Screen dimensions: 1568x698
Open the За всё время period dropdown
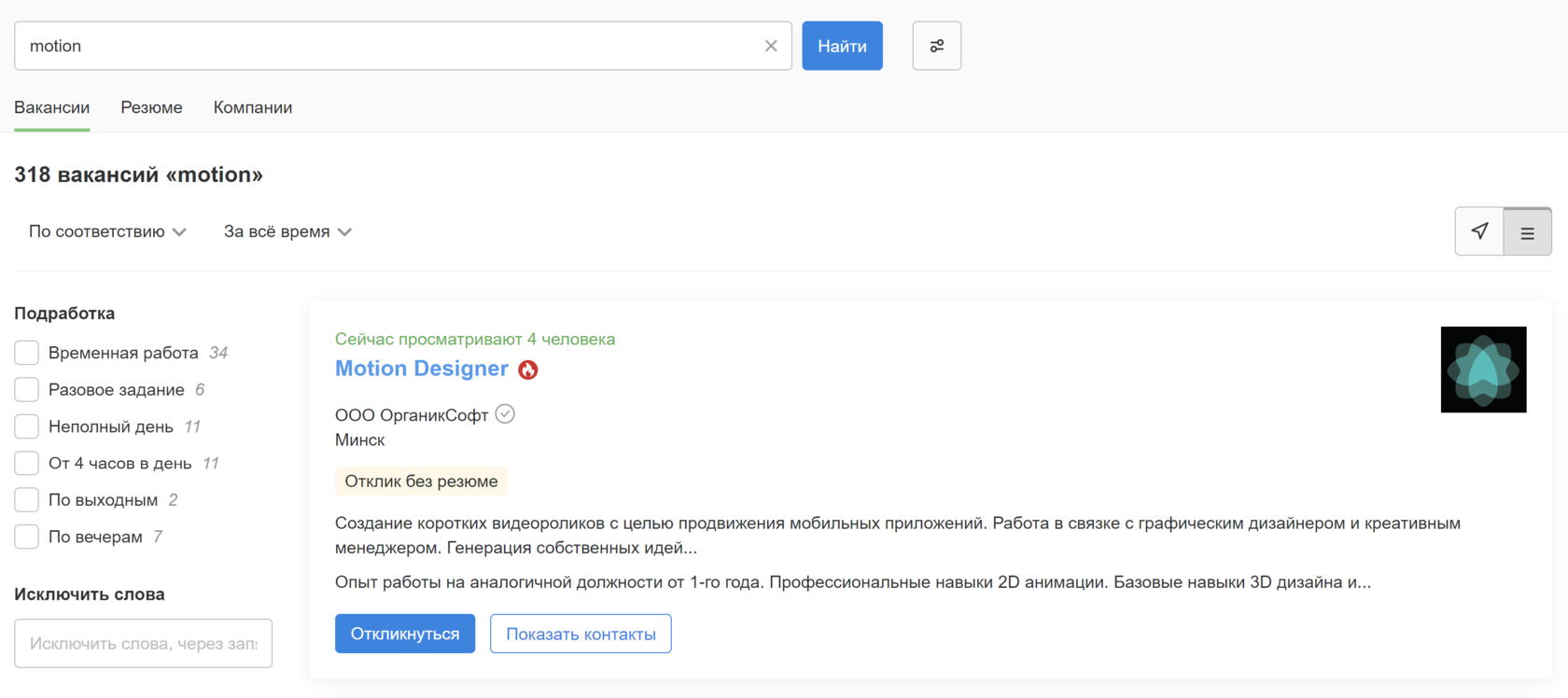[287, 231]
